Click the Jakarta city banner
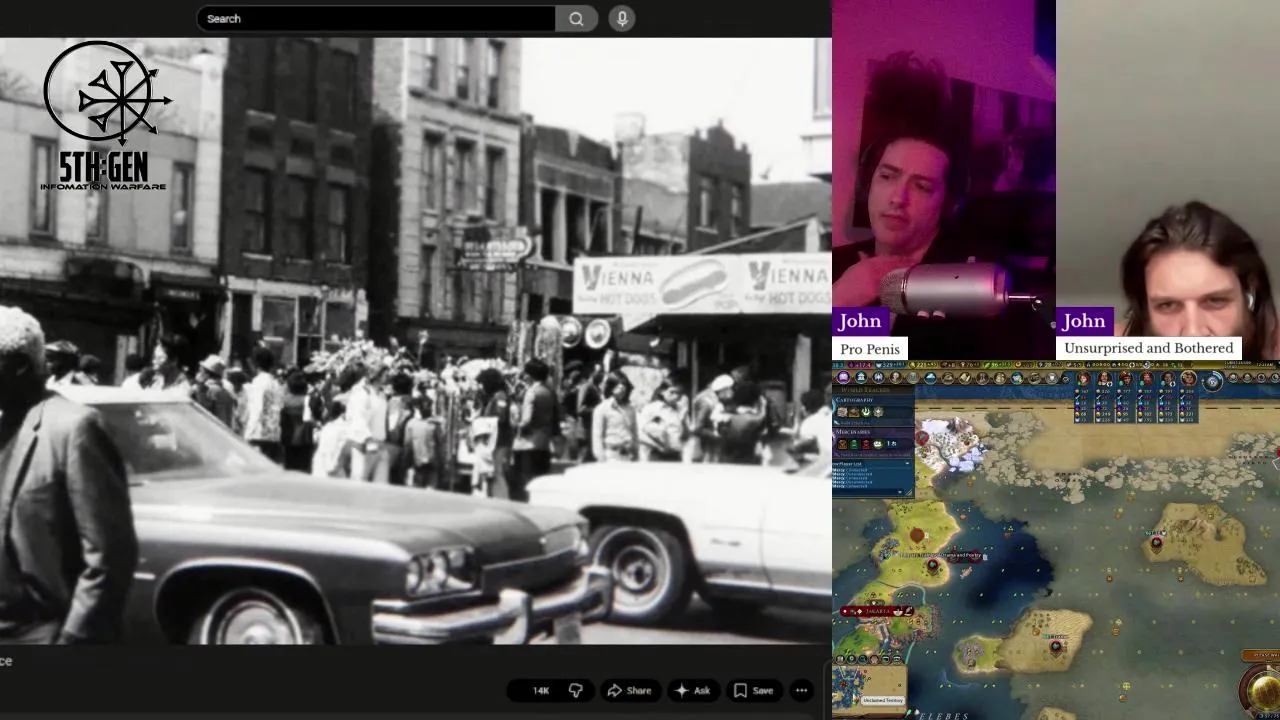 878,610
